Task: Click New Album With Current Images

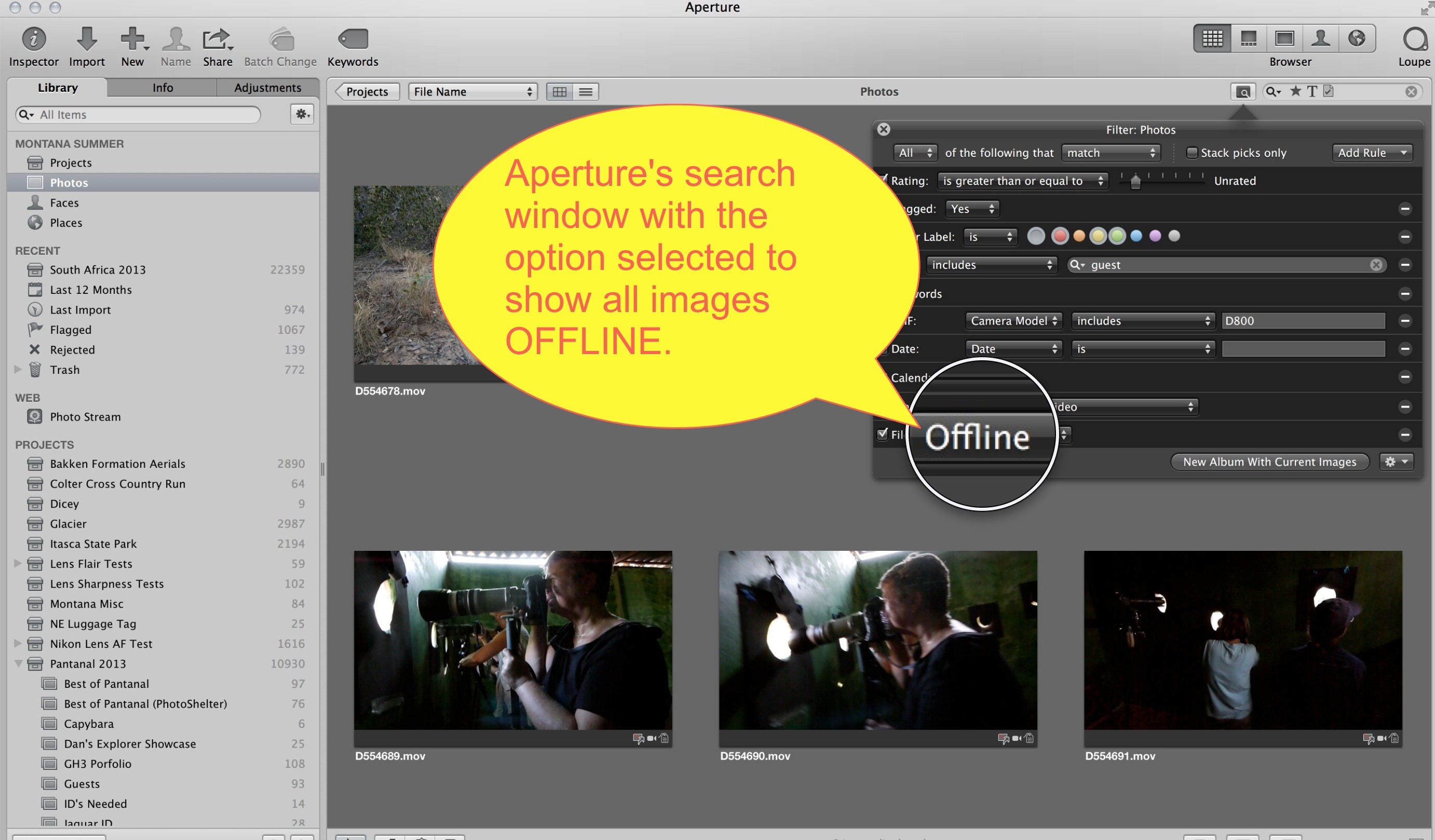Action: click(x=1269, y=462)
